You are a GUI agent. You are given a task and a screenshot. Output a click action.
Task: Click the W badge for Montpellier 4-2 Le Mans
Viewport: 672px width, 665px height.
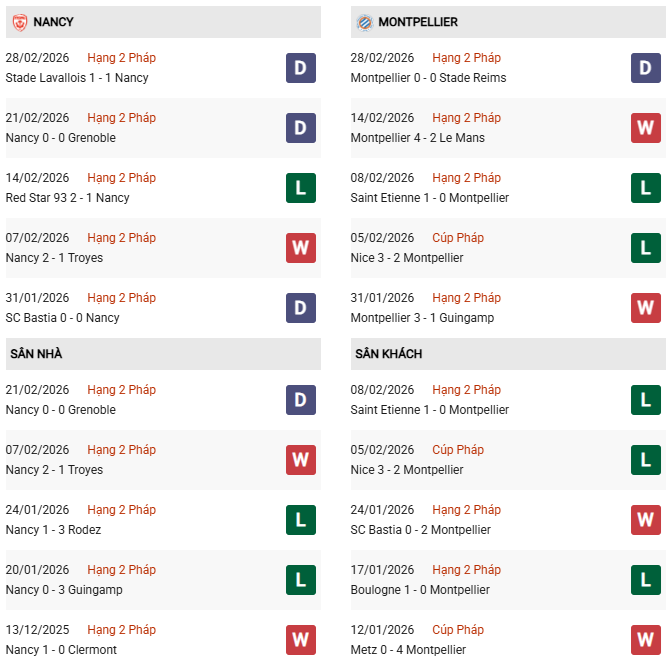click(x=646, y=128)
